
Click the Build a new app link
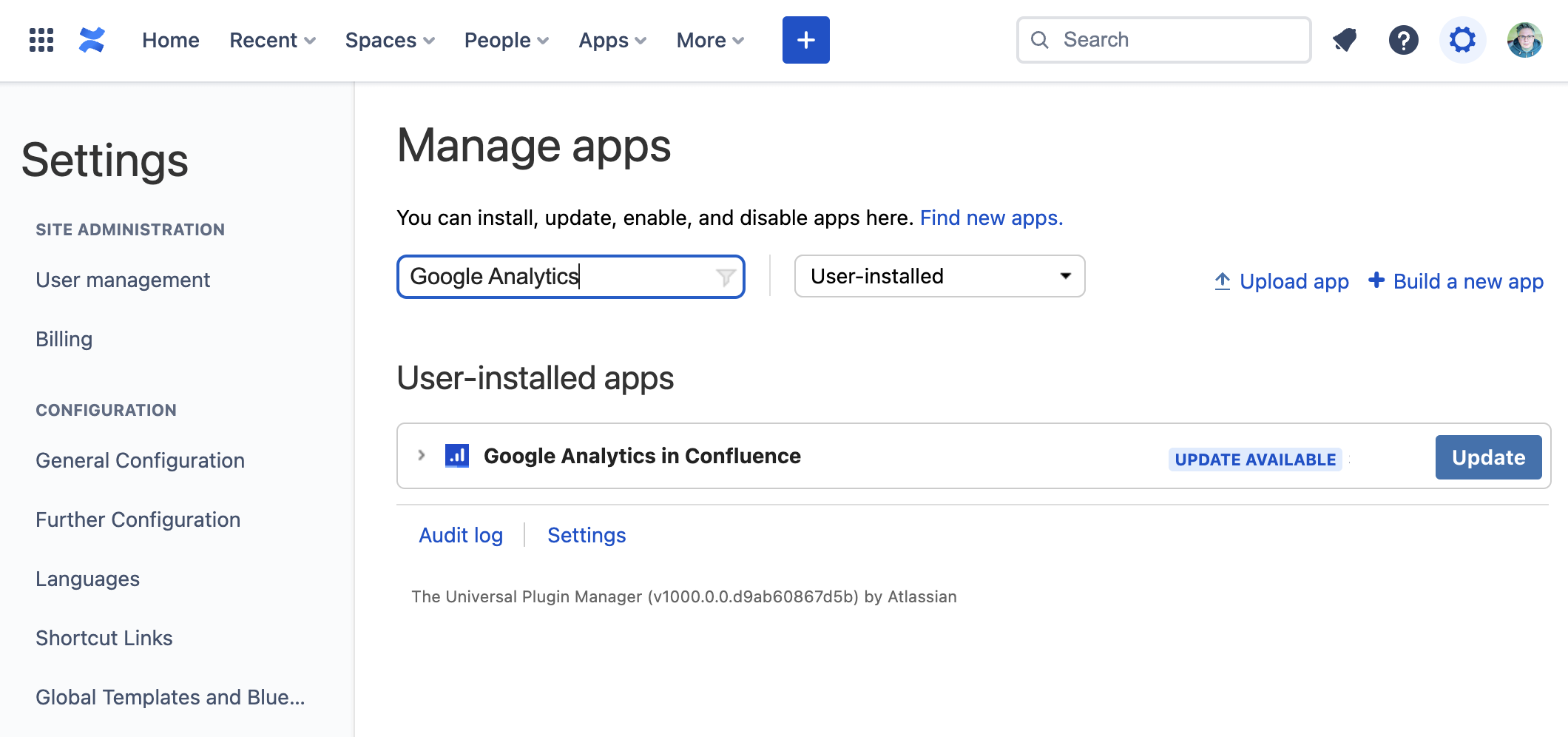click(1456, 281)
